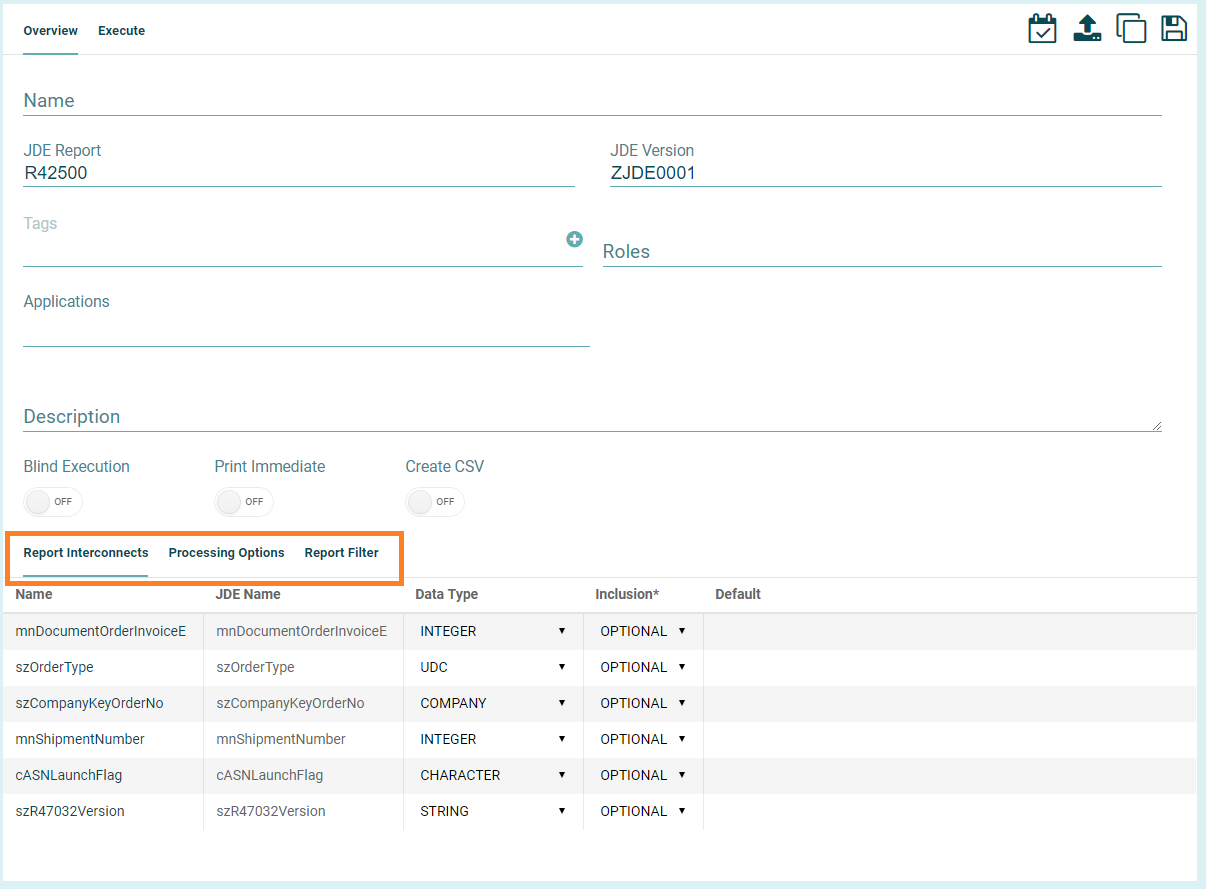Click the schedule calendar icon
This screenshot has width=1206, height=889.
coord(1042,28)
